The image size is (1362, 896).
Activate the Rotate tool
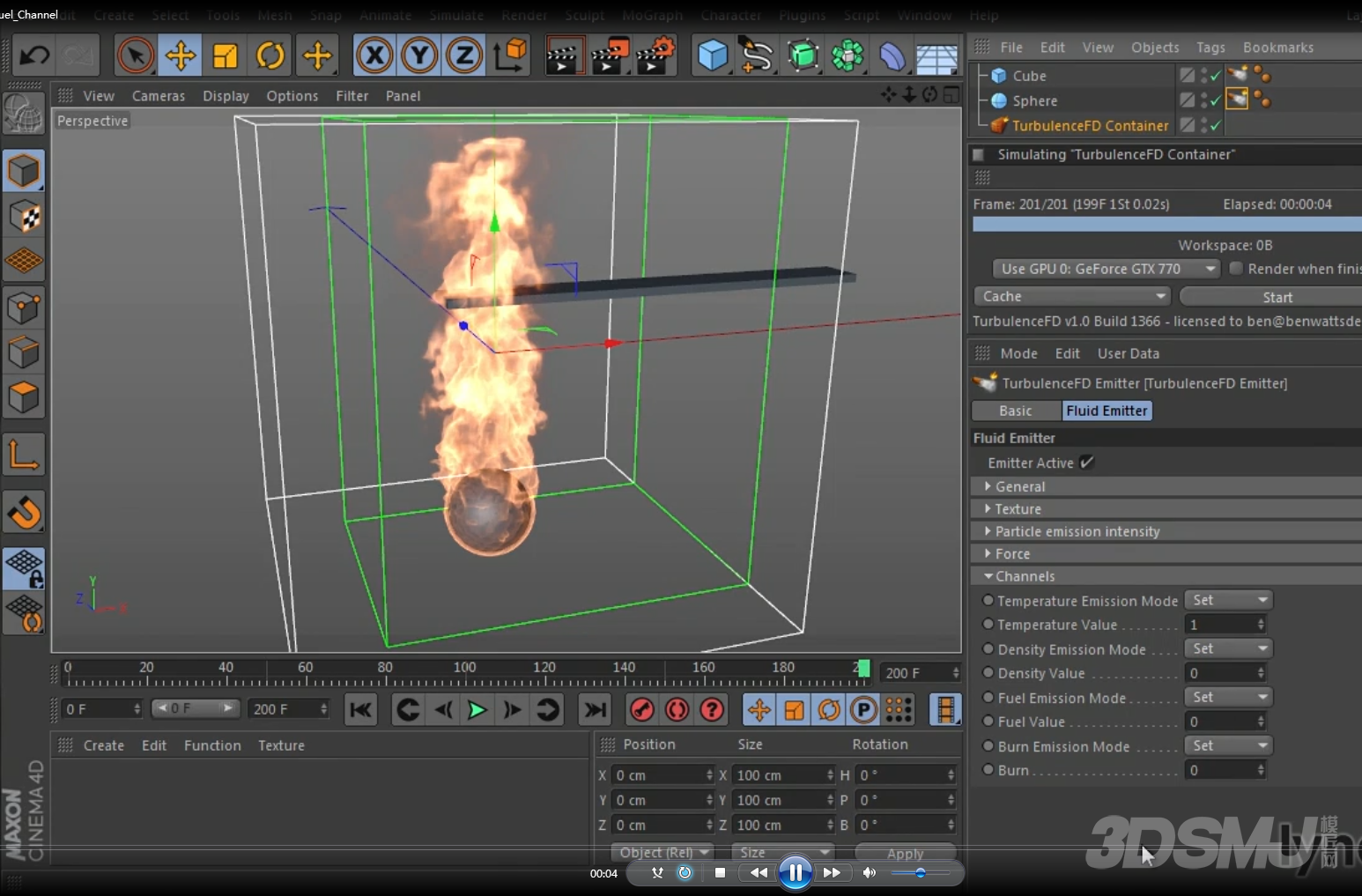point(270,56)
